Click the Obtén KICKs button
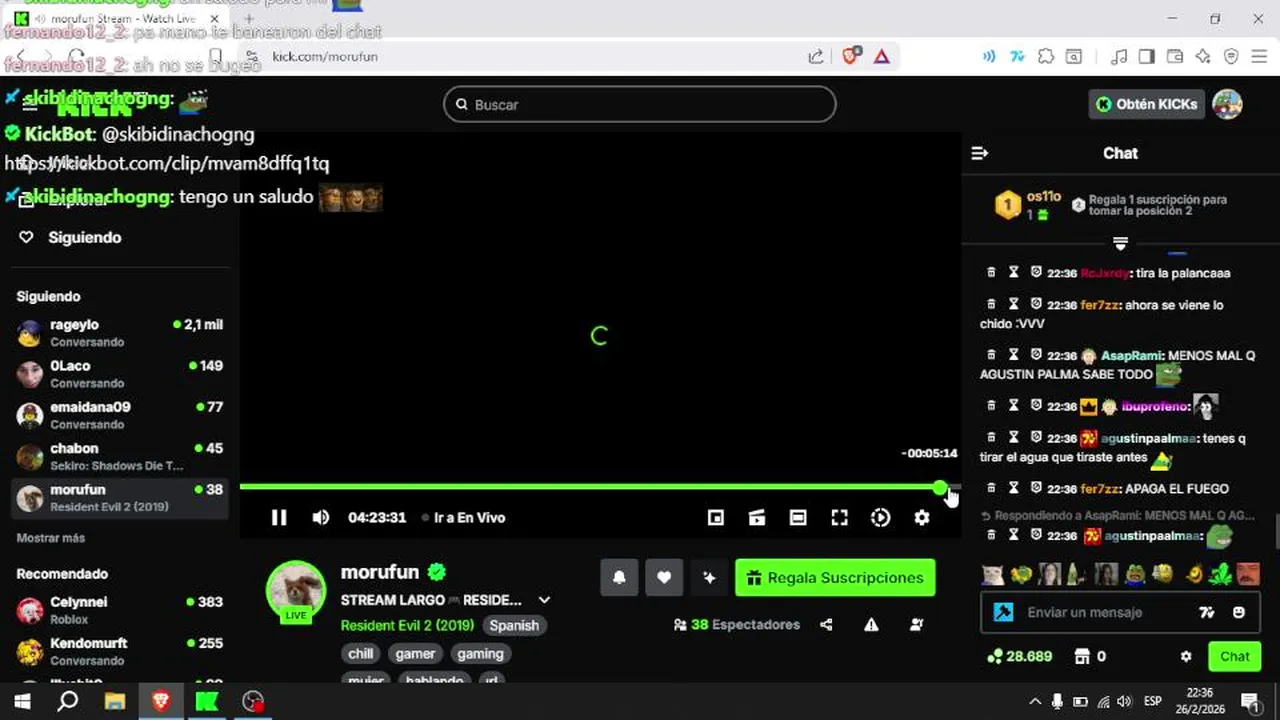This screenshot has height=720, width=1280. (x=1146, y=104)
